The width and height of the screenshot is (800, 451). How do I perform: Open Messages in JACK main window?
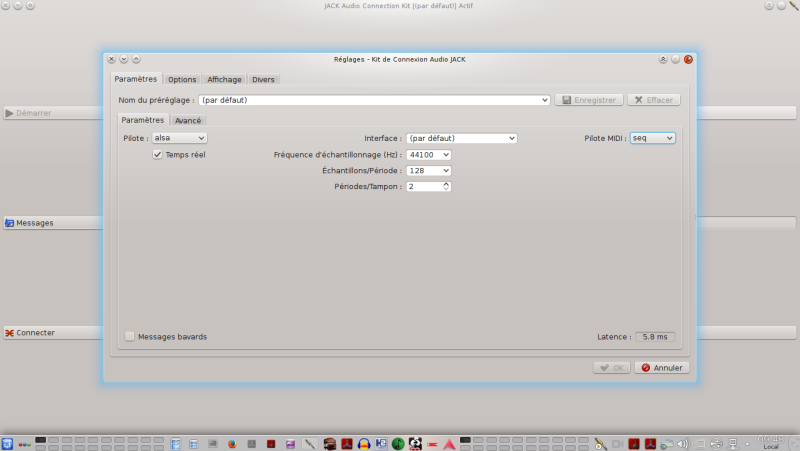(x=54, y=223)
